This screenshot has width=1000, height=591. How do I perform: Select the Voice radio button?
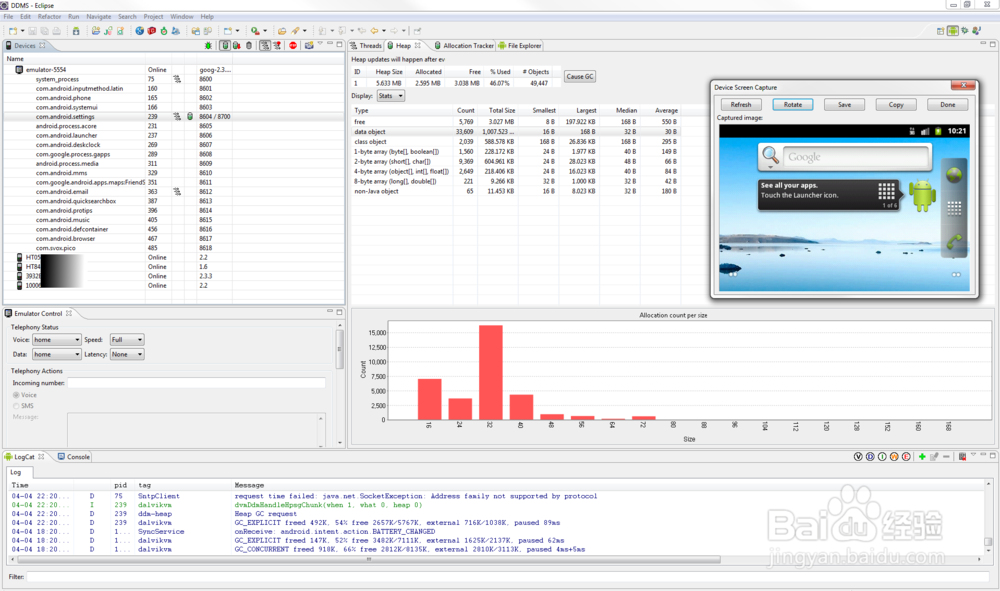tap(17, 395)
